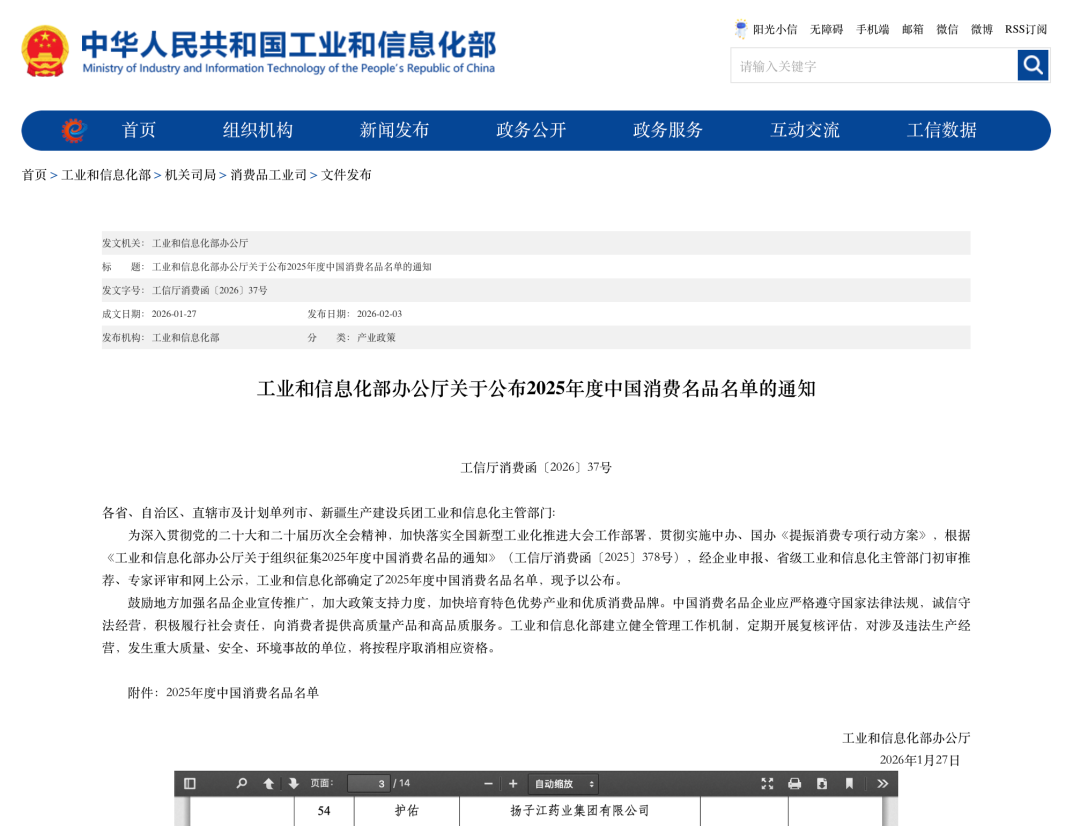Screen dimensions: 1080x826
Task: Open find-in-document in the PDF toolbar
Action: click(x=242, y=784)
